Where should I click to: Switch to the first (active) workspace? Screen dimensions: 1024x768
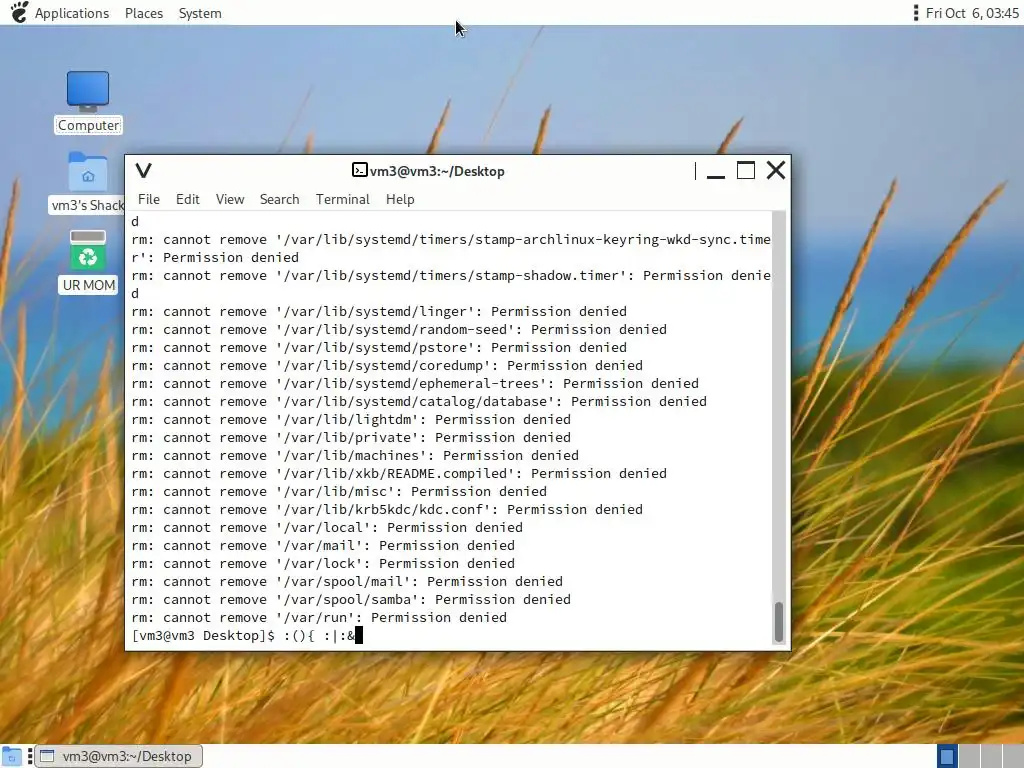tap(947, 756)
